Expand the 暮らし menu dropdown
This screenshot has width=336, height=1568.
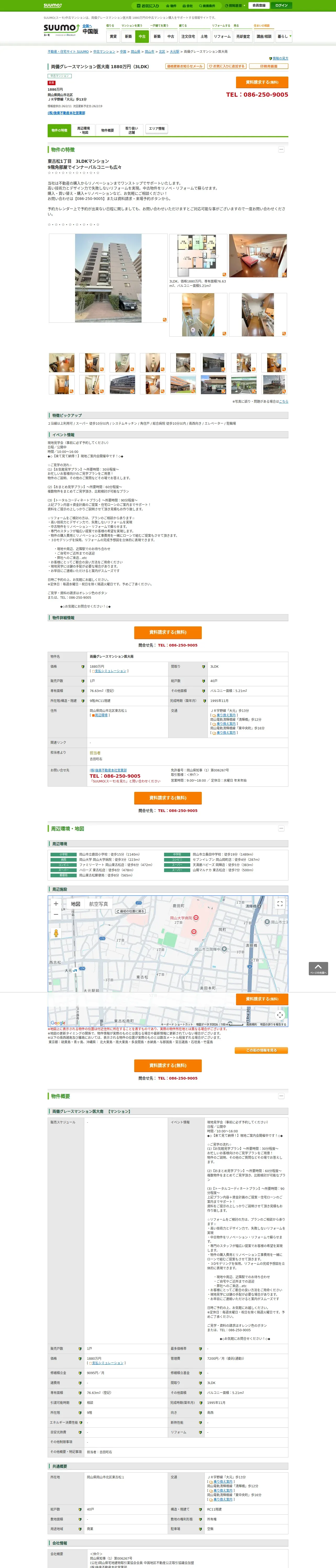pos(284,37)
